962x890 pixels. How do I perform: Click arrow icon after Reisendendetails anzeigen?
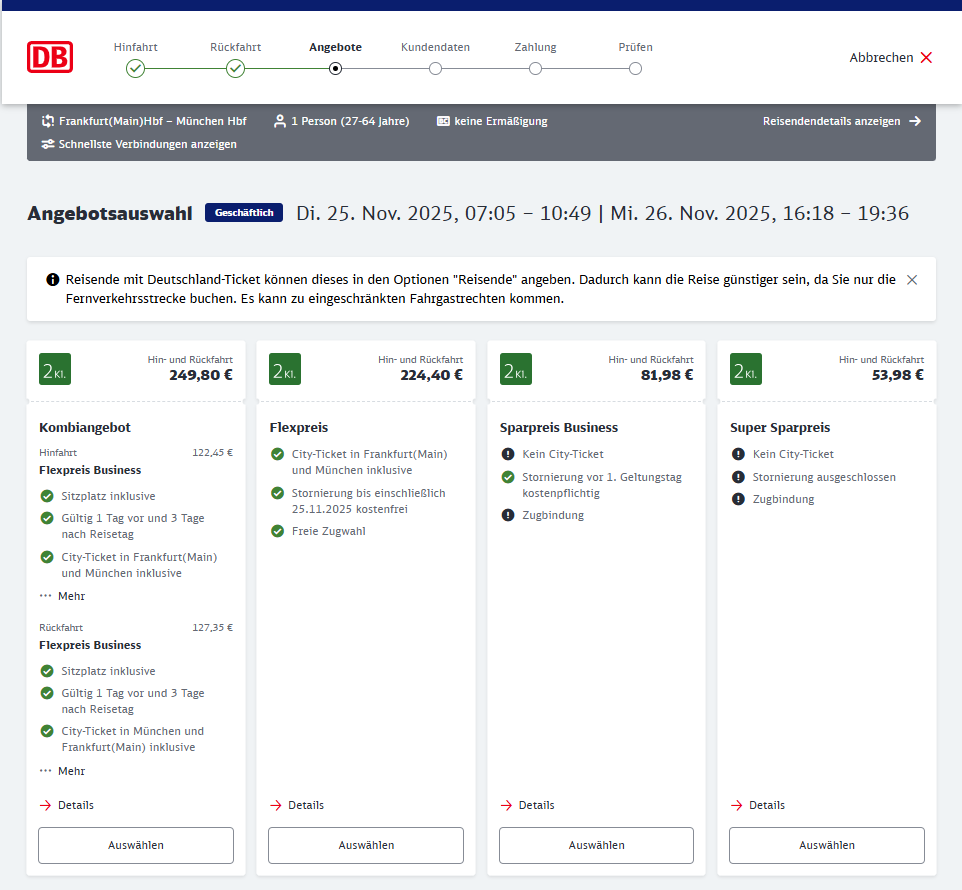pos(915,121)
